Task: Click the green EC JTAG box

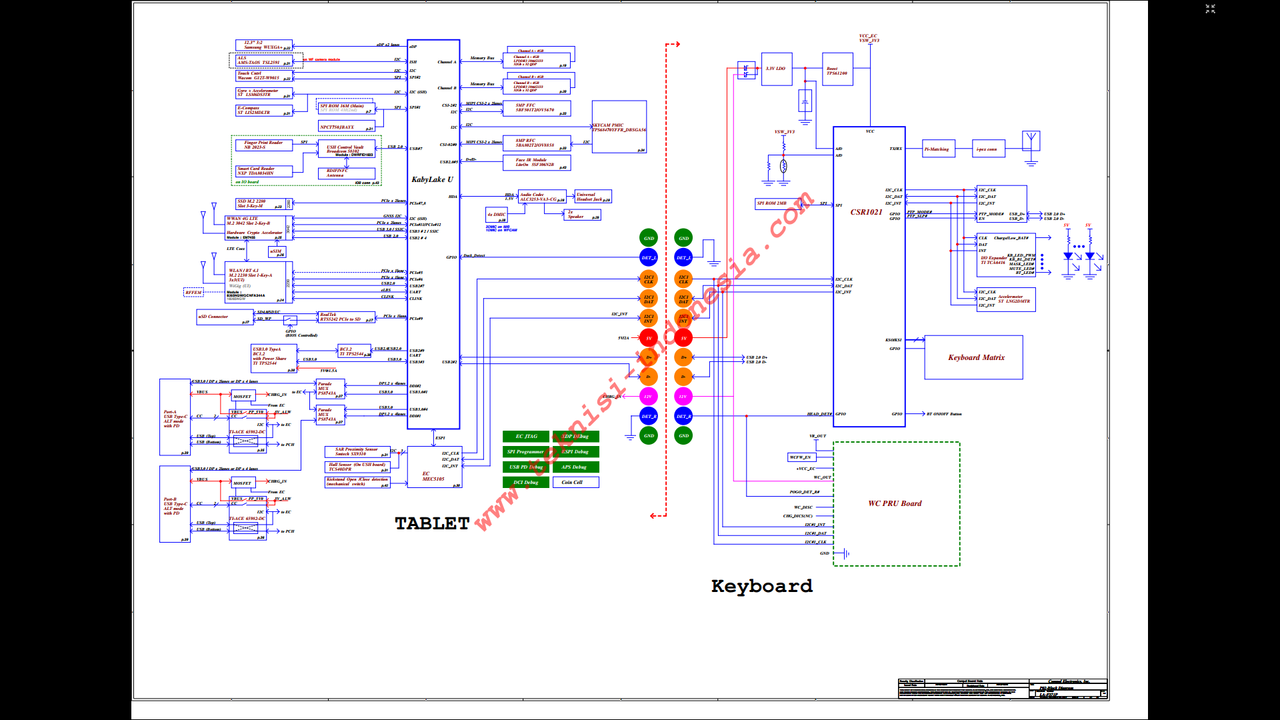Action: tap(526, 437)
